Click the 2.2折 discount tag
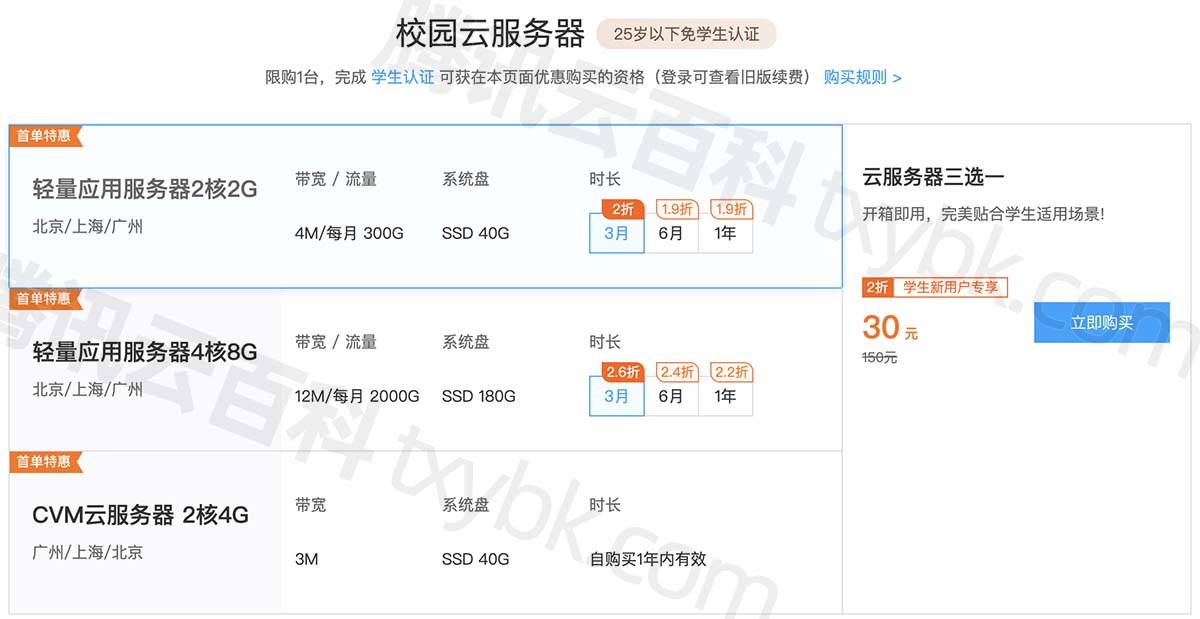Image resolution: width=1200 pixels, height=619 pixels. click(x=731, y=372)
